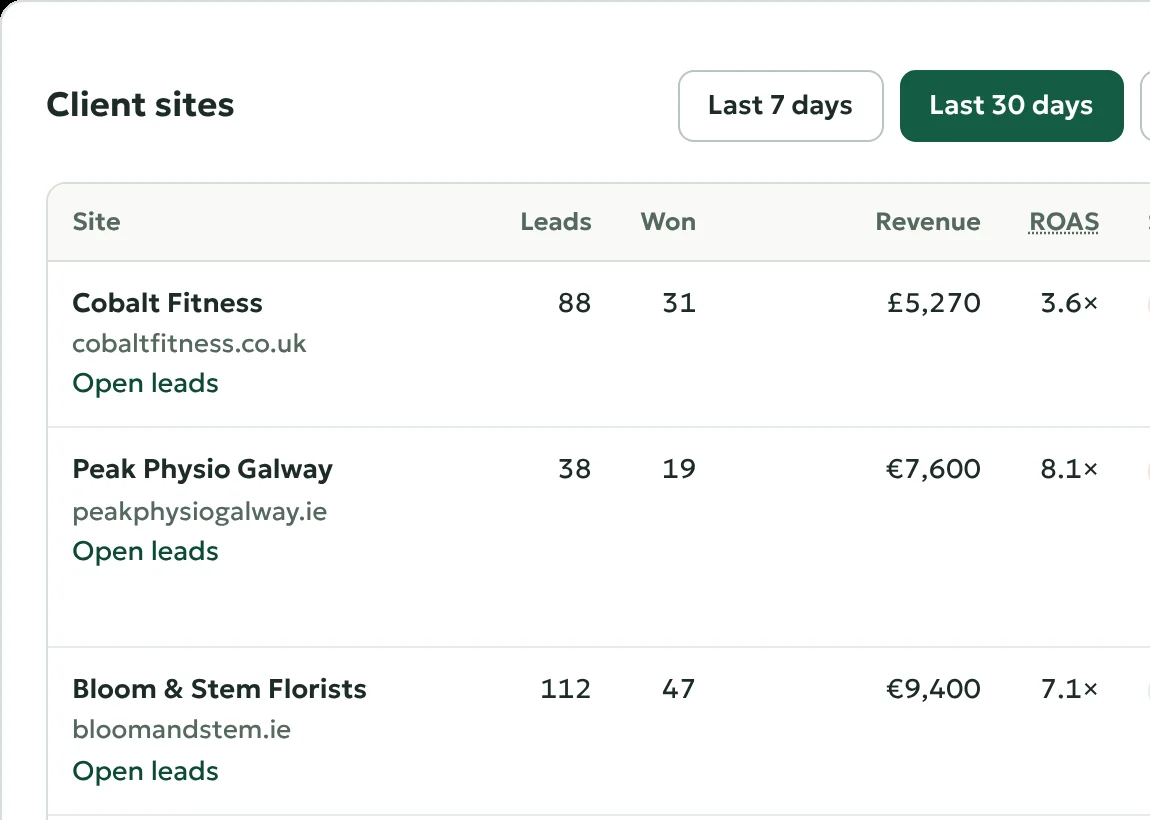Select the Bloom & Stem Florists name
Image resolution: width=1150 pixels, height=820 pixels.
tap(219, 689)
